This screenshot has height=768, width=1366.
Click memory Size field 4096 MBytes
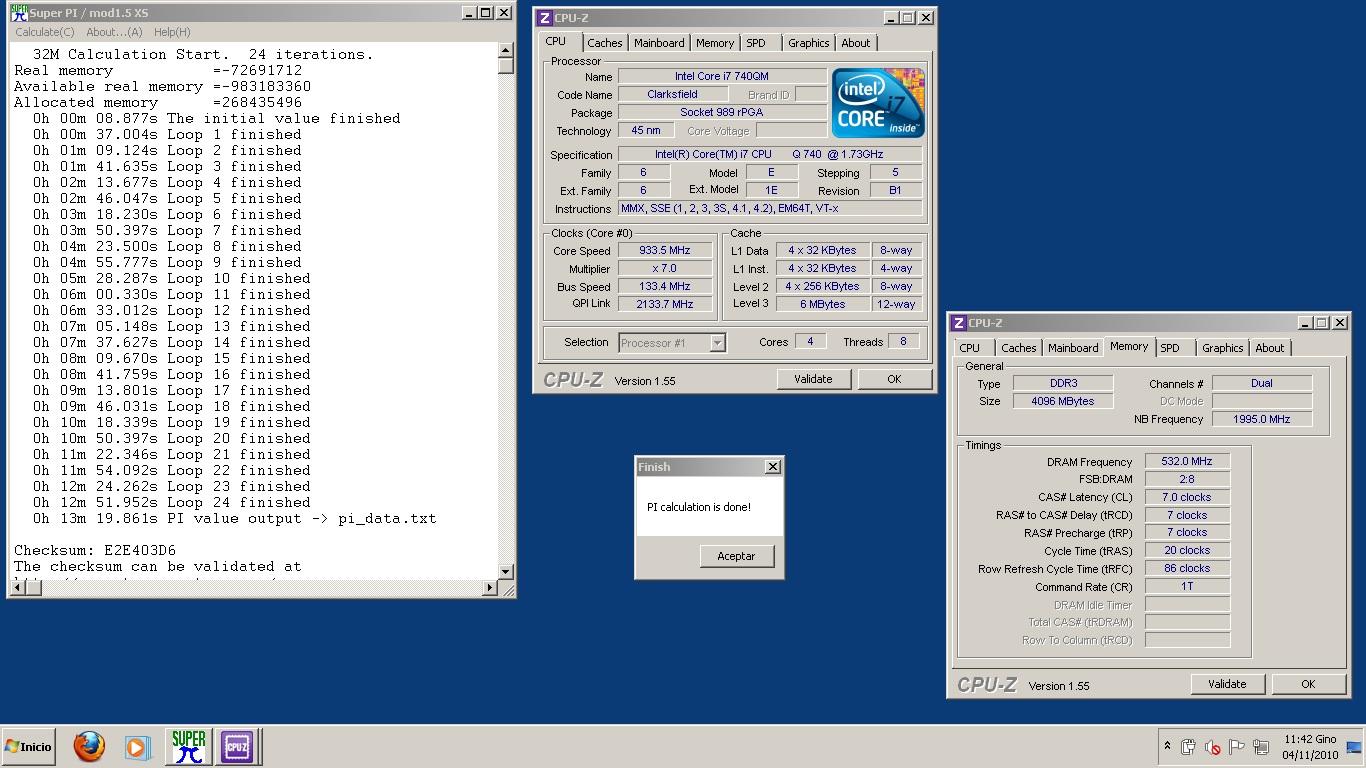1062,401
